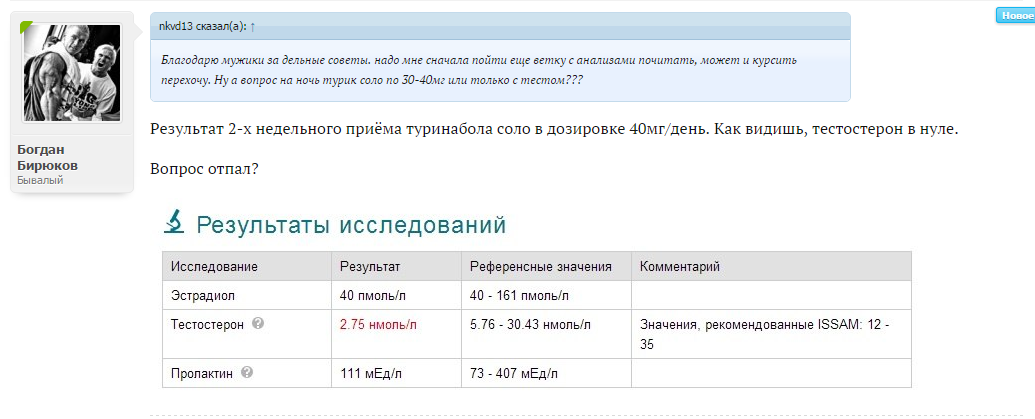This screenshot has height=419, width=1035.
Task: Click the Комментарий column header
Action: tap(679, 267)
